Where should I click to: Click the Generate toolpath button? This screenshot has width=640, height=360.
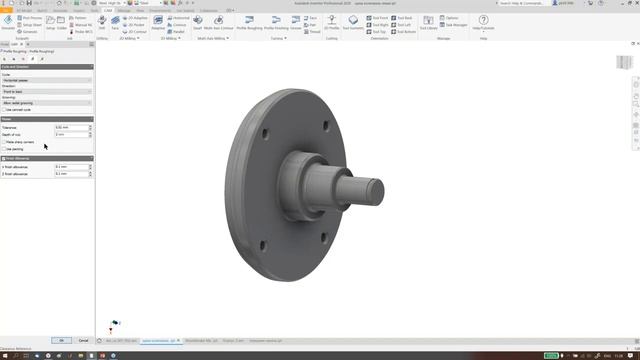point(27,31)
